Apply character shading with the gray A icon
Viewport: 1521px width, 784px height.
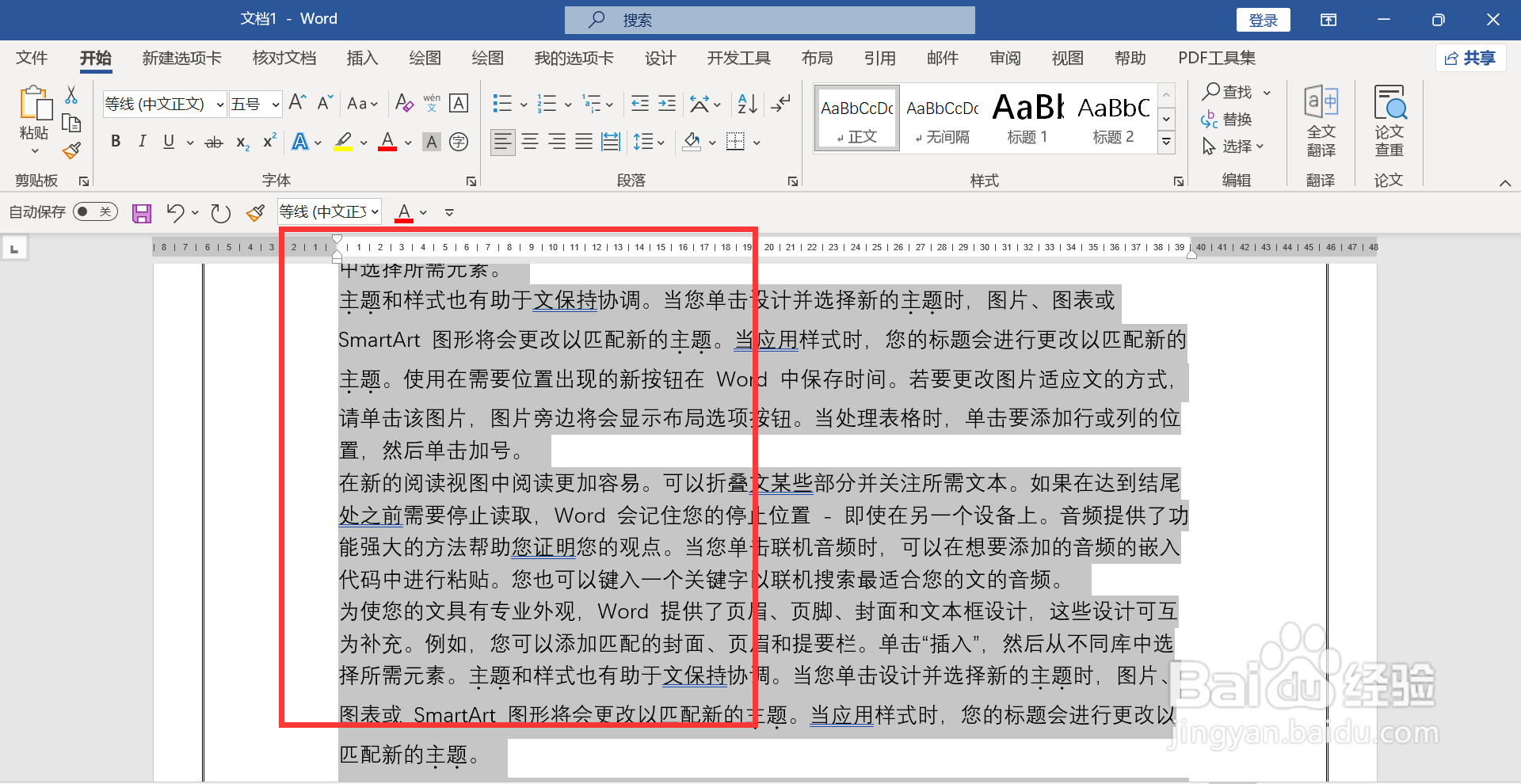coord(432,142)
